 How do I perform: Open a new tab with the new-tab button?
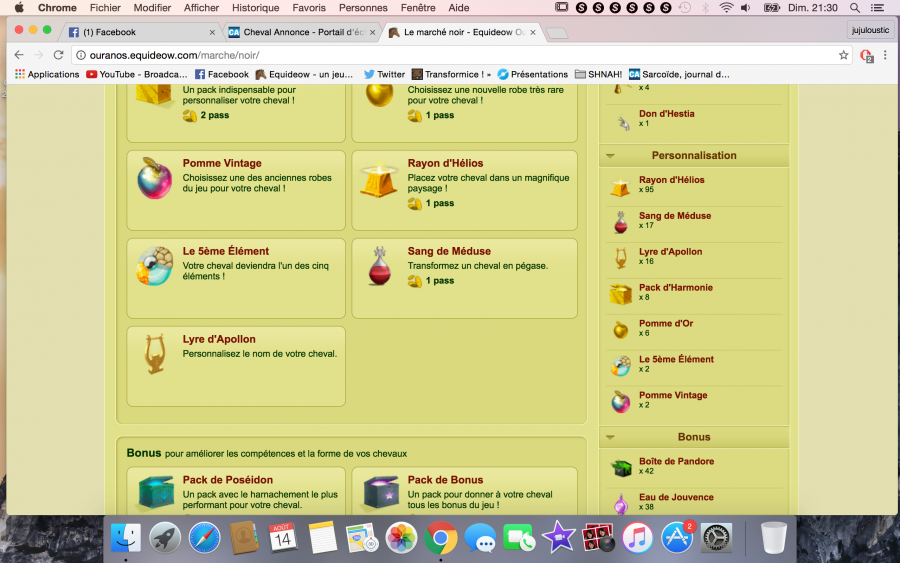(557, 33)
